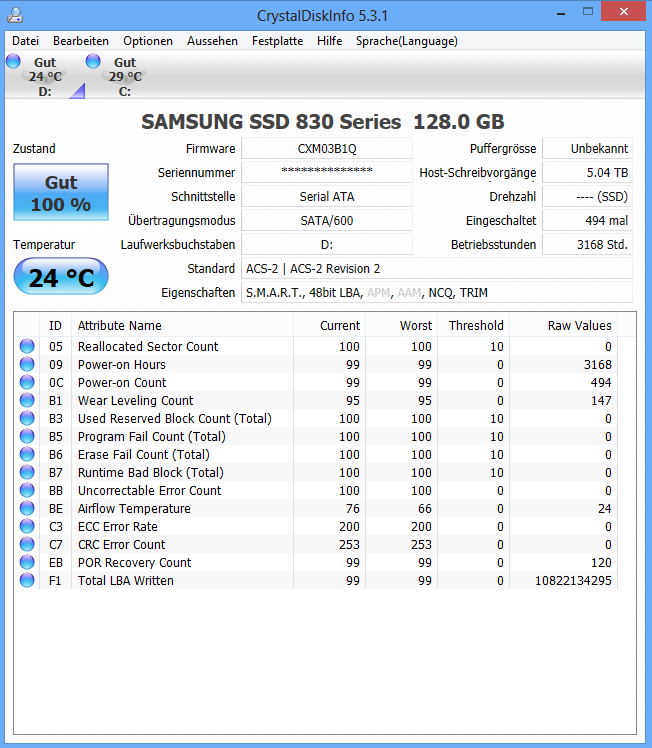
Task: Click status orb of CRC Error Count row
Action: 27,544
